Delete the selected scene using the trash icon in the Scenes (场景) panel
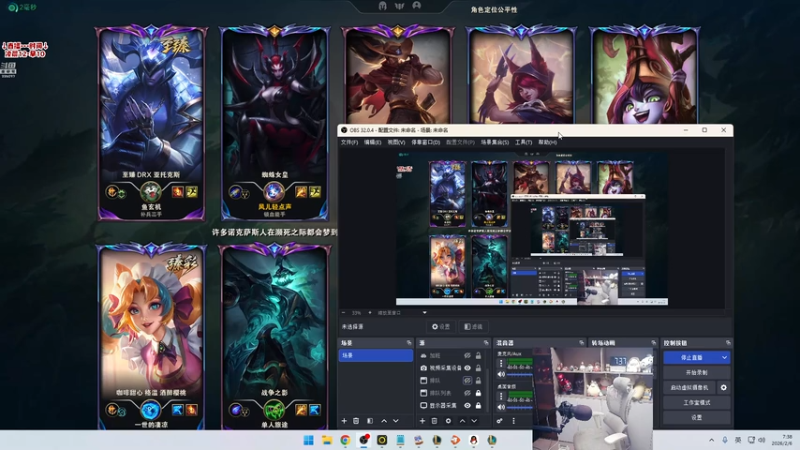This screenshot has width=800, height=450. click(356, 421)
